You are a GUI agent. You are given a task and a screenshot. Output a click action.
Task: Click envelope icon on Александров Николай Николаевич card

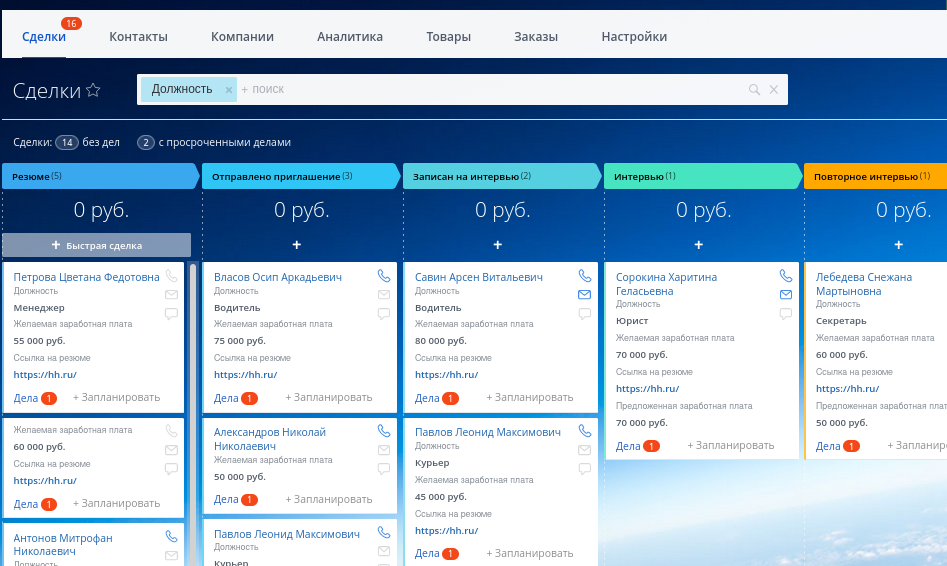[384, 450]
